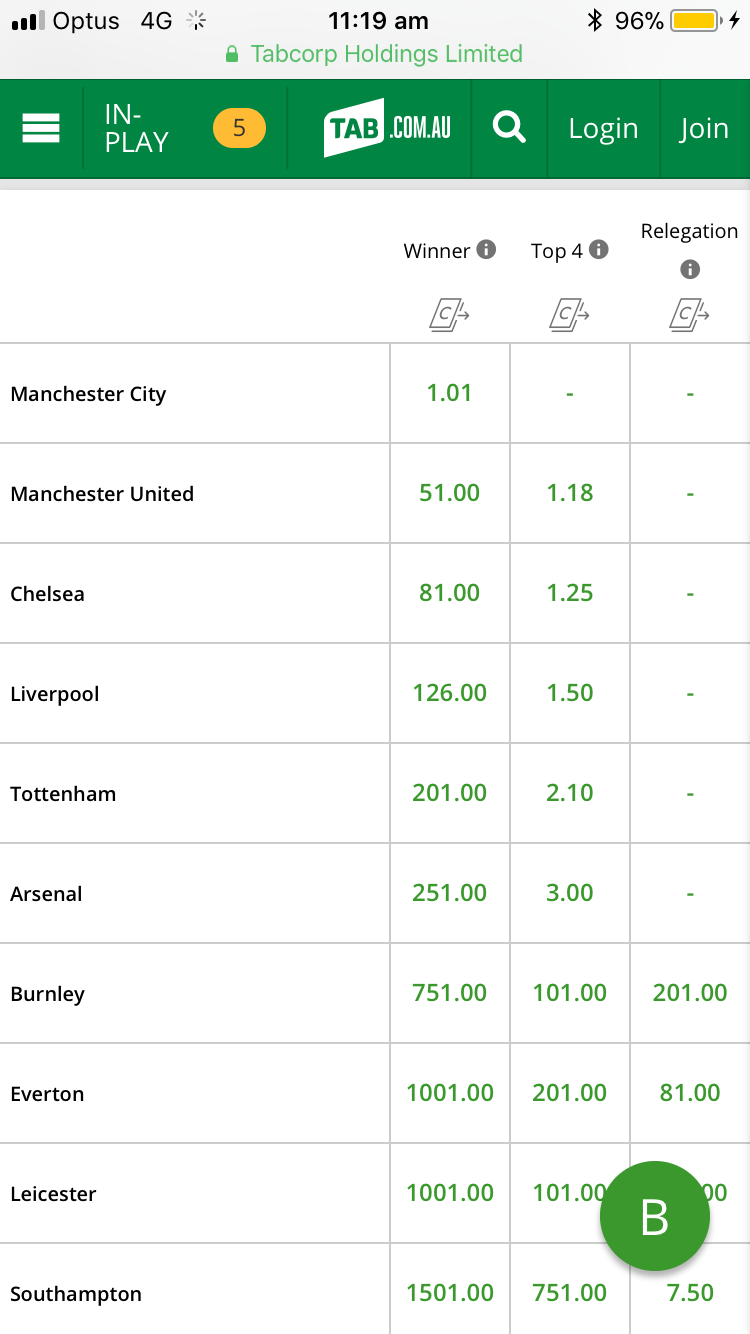Select Burnley Relegation odds 201.00
Image resolution: width=750 pixels, height=1334 pixels.
point(690,993)
